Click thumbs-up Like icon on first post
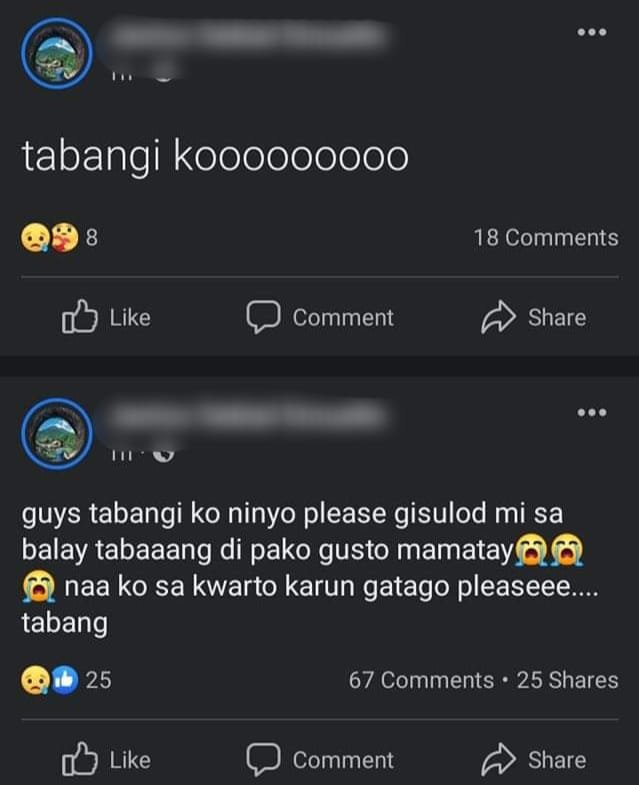 [80, 316]
